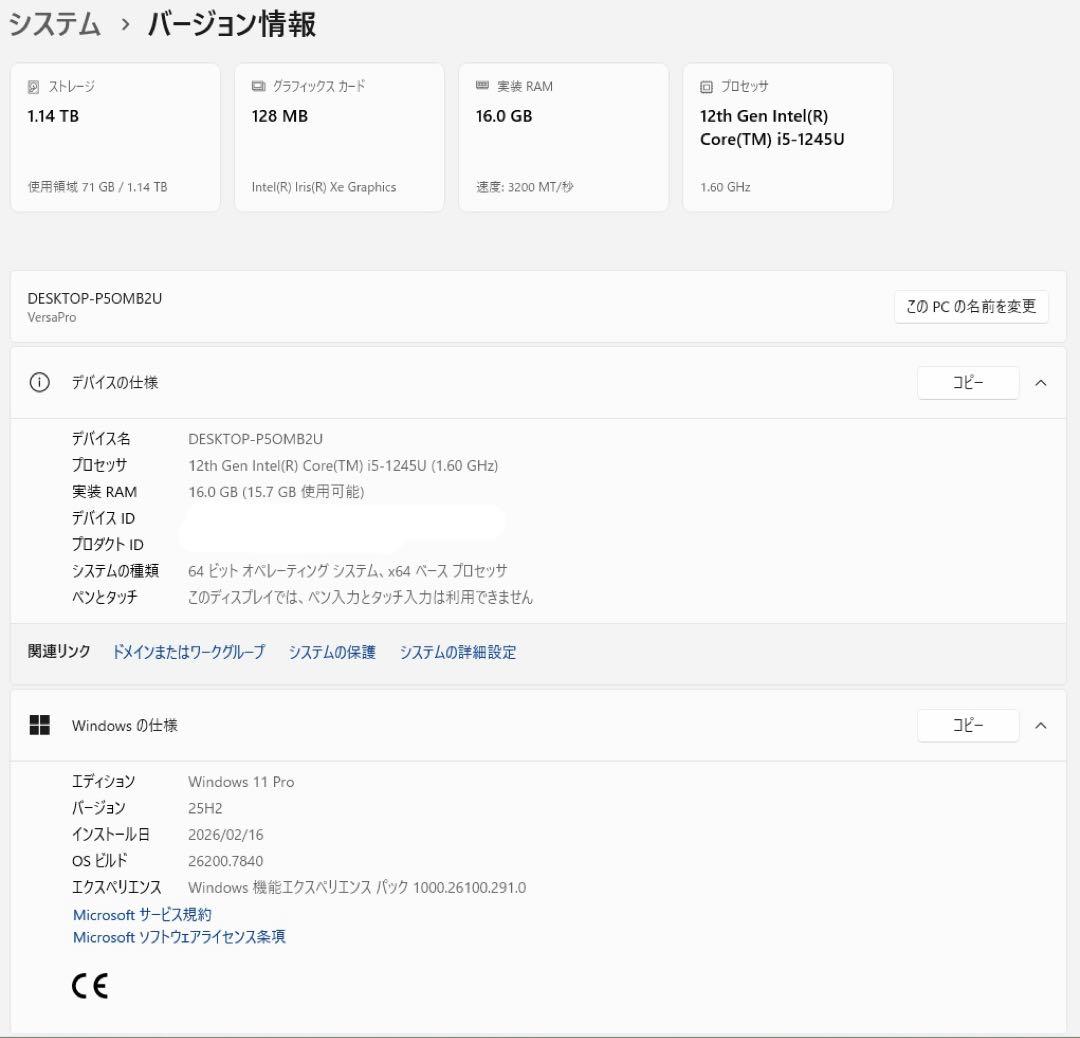Click the 関連リンク label
This screenshot has width=1080, height=1038.
pos(59,651)
